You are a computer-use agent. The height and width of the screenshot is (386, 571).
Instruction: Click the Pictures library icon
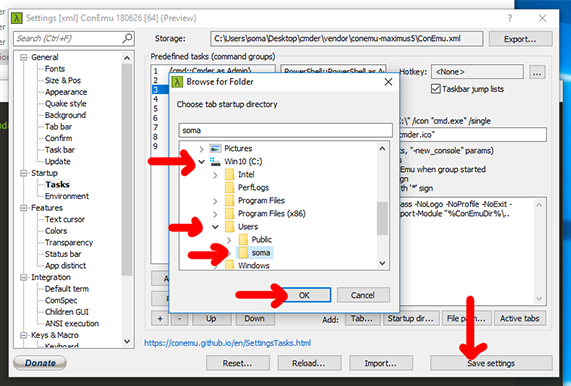click(x=216, y=148)
